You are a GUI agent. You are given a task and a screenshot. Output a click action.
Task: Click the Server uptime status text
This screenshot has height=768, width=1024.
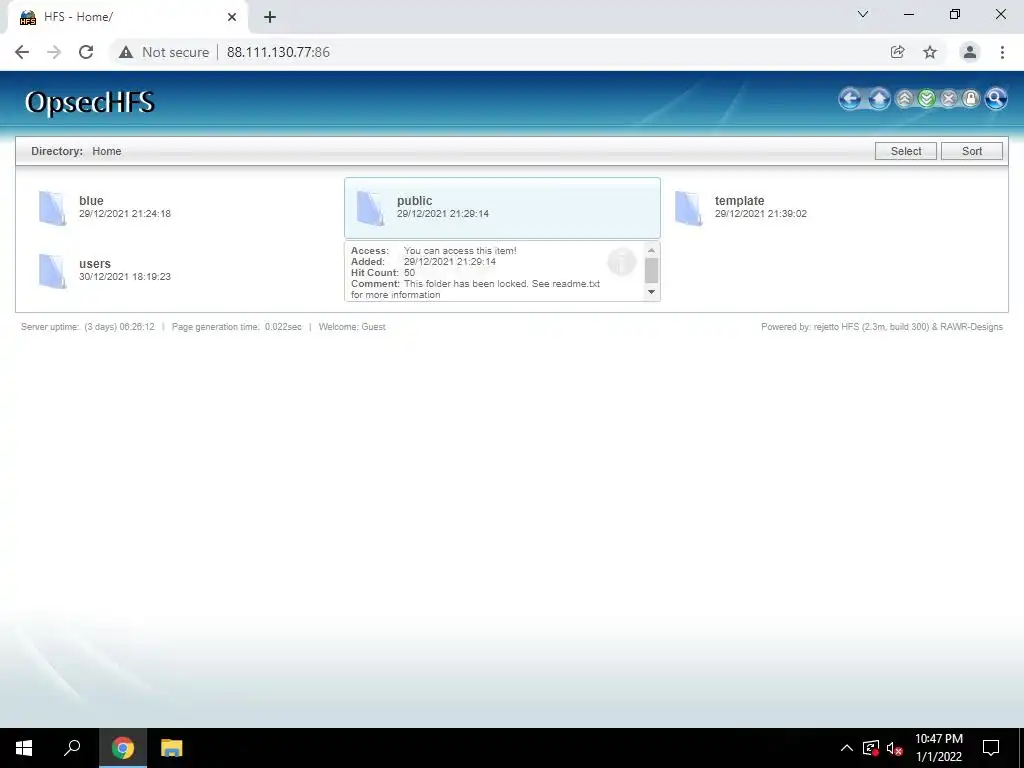click(88, 327)
